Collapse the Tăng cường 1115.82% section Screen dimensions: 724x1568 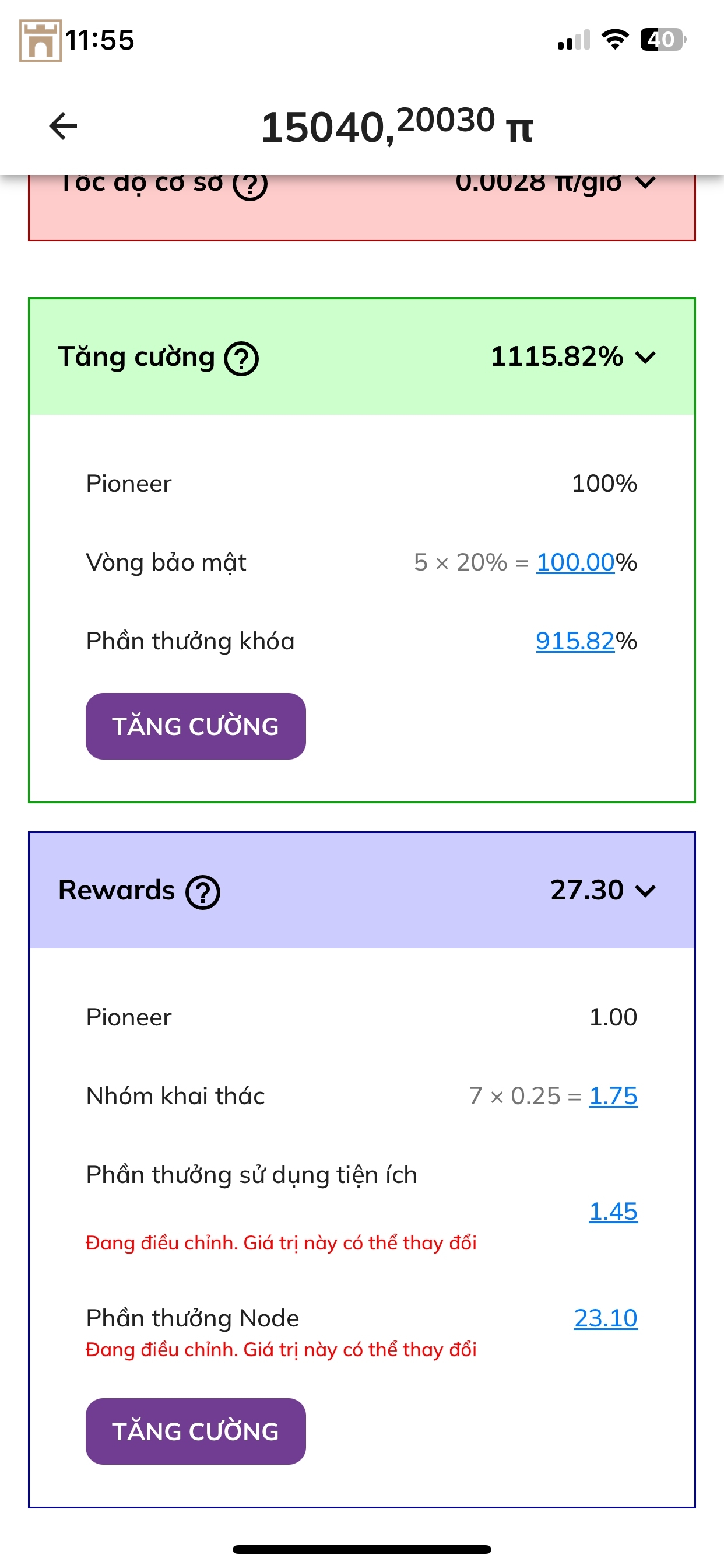click(x=645, y=358)
